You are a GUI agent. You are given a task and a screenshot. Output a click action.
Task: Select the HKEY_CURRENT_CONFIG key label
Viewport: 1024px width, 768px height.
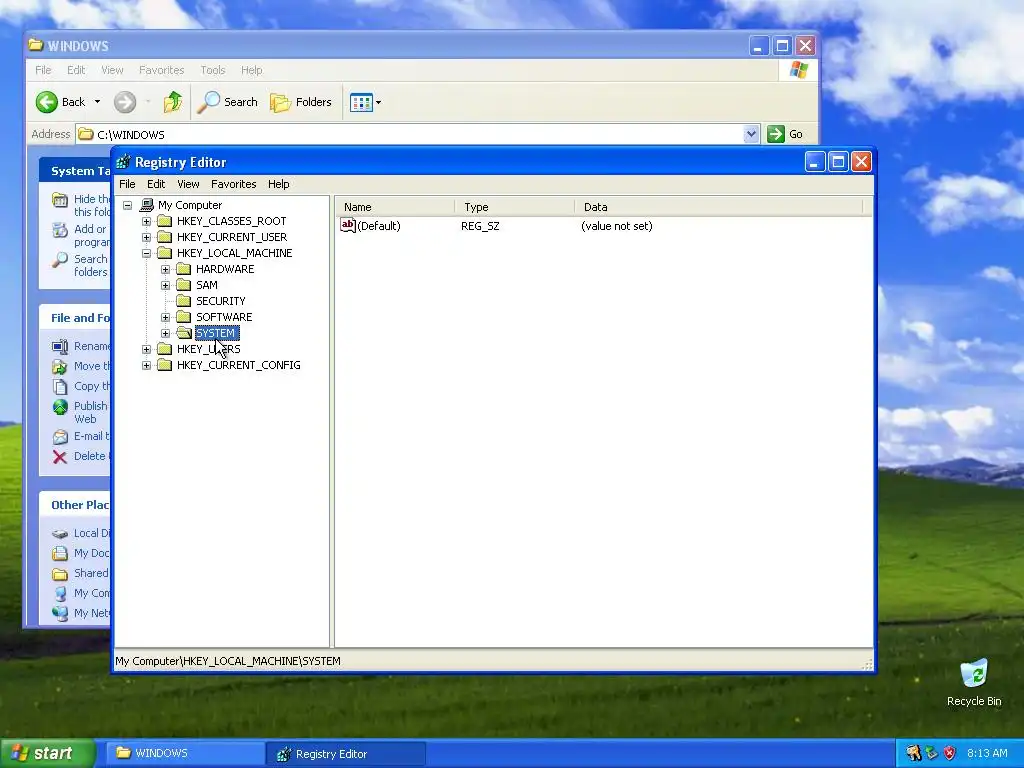click(x=238, y=365)
